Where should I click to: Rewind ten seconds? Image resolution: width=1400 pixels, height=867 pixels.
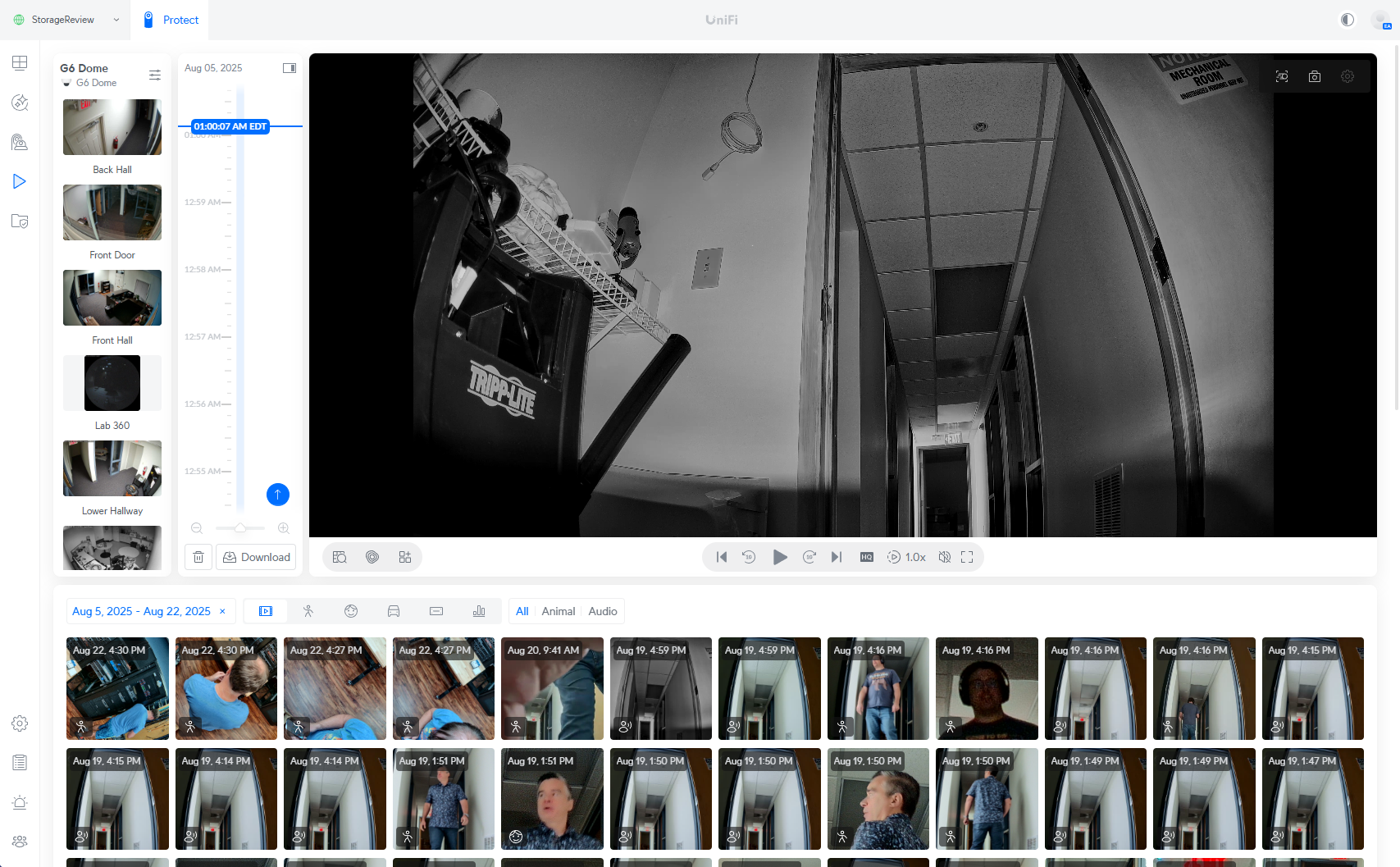click(x=749, y=557)
